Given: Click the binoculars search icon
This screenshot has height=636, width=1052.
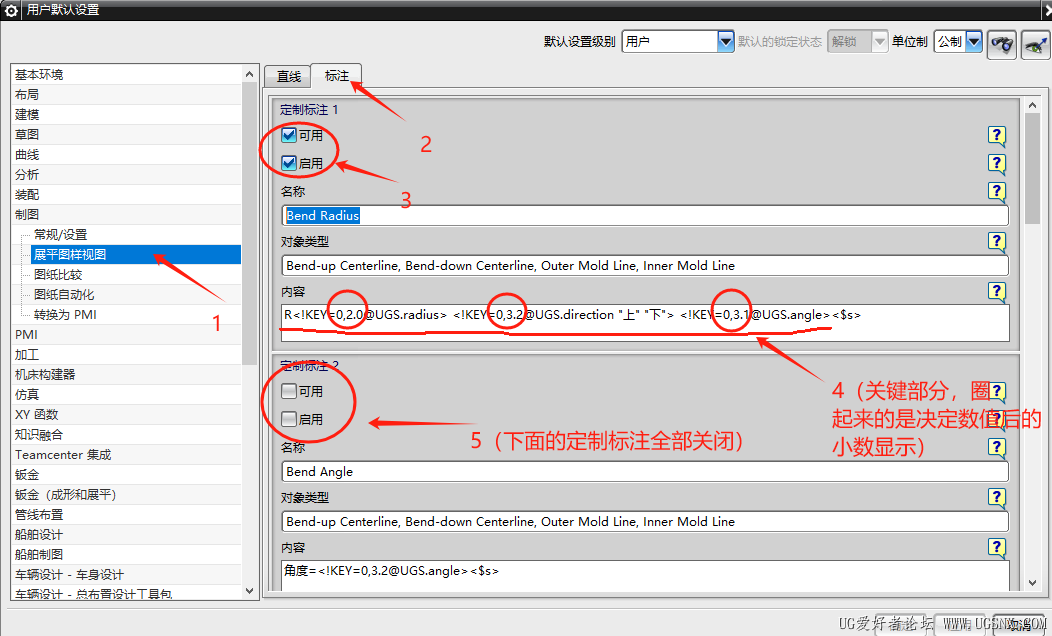Looking at the screenshot, I should click(1002, 44).
